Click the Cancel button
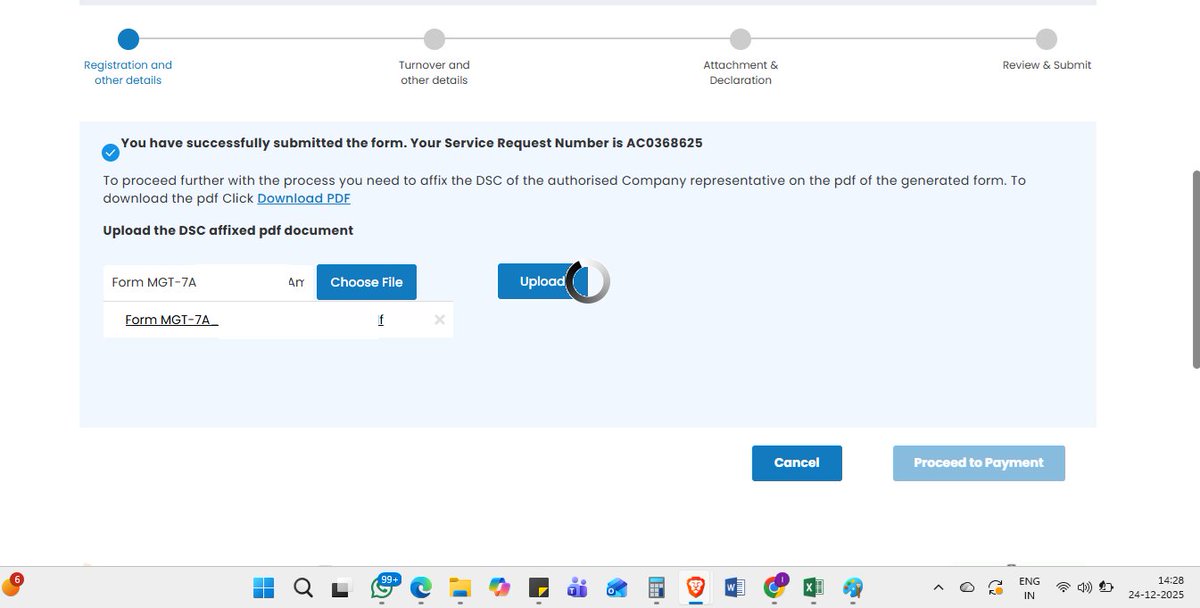Image resolution: width=1200 pixels, height=608 pixels. [x=797, y=463]
